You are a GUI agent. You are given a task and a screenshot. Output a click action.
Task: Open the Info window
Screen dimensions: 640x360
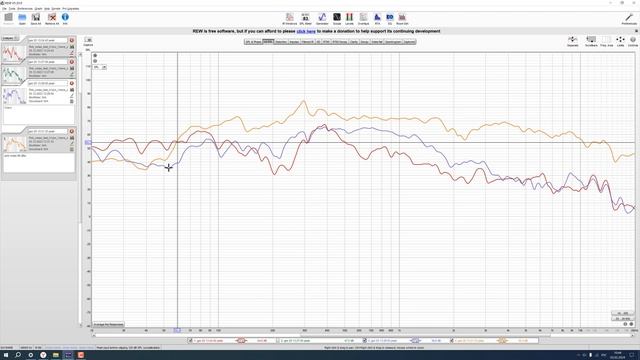coord(65,18)
